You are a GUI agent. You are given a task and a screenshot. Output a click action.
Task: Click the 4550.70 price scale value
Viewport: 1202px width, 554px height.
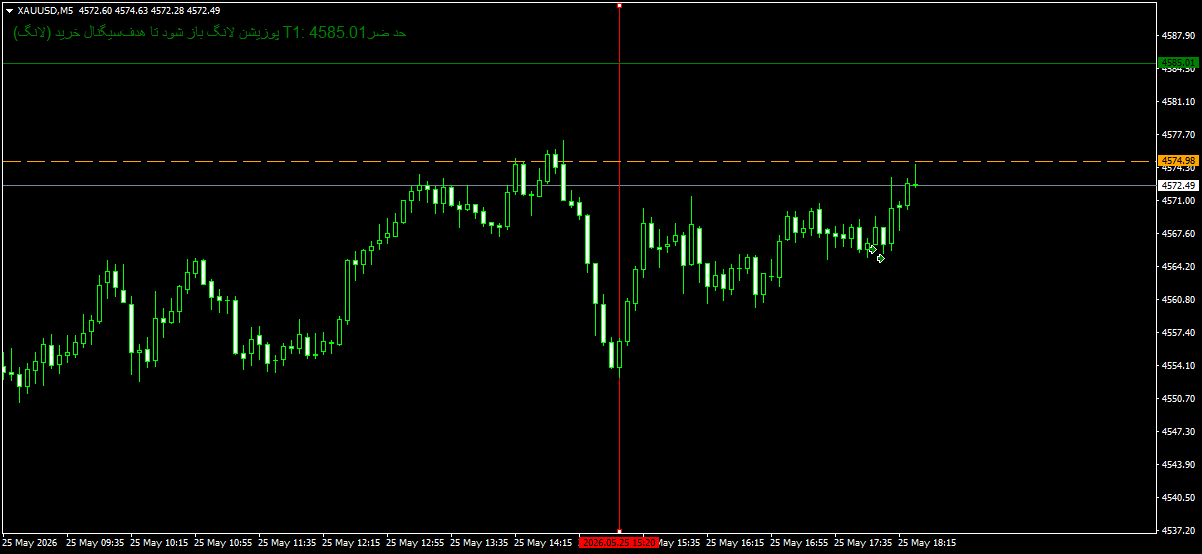click(x=1179, y=399)
